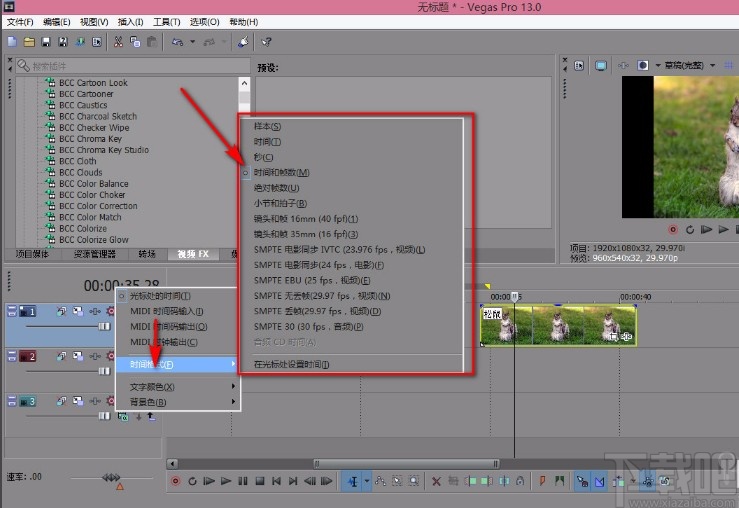Expand 背景色(B) submenu
The height and width of the screenshot is (508, 739).
(x=148, y=402)
